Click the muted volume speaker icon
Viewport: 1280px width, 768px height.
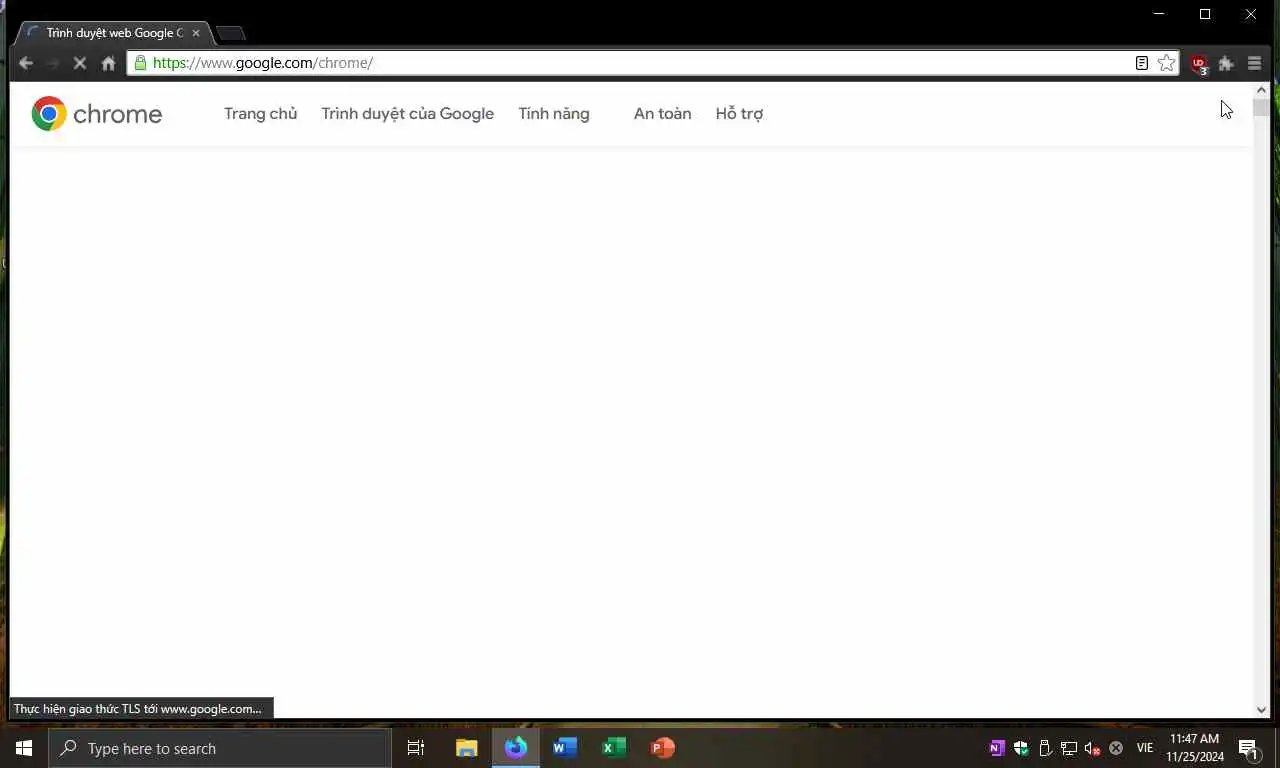point(1093,748)
